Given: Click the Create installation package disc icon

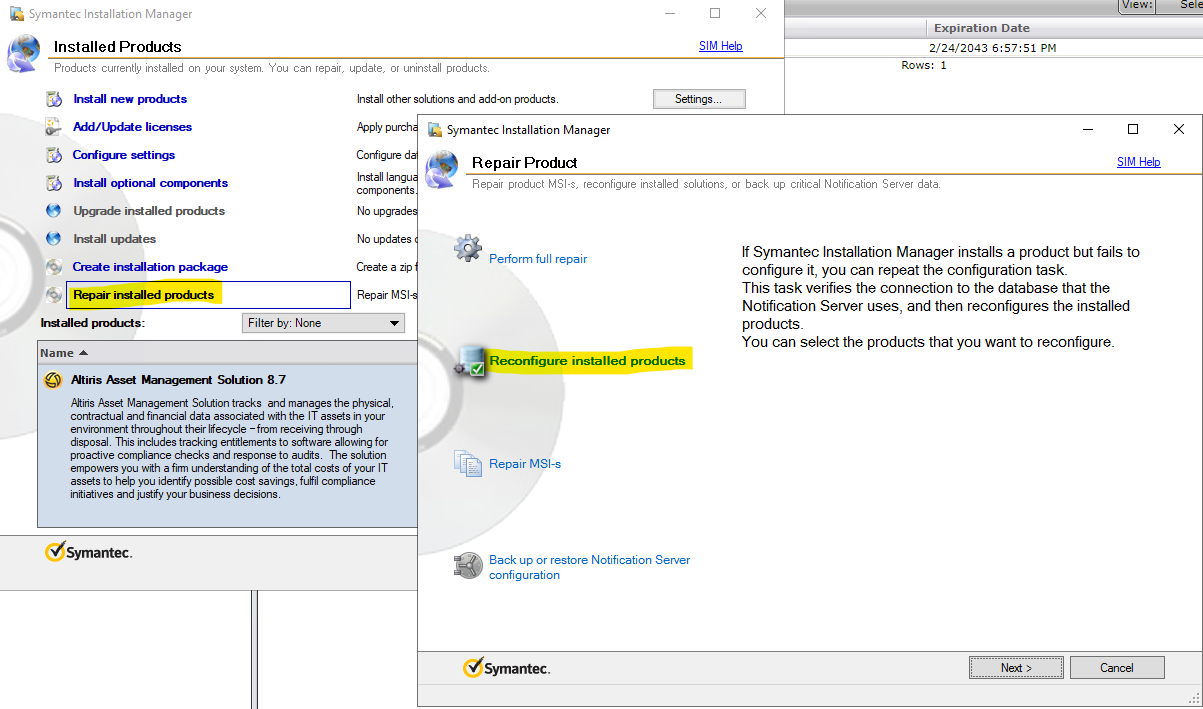Looking at the screenshot, I should point(54,267).
